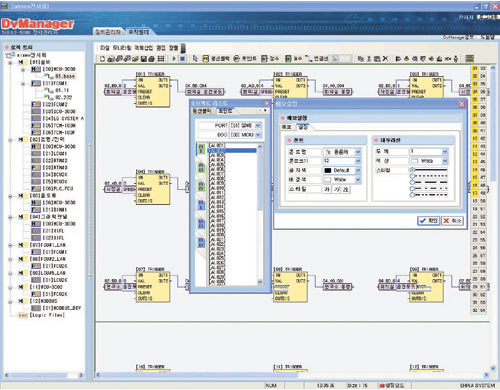This screenshot has width=500, height=390.
Task: Open the font size dropdown showing 12
Action: pos(358,161)
